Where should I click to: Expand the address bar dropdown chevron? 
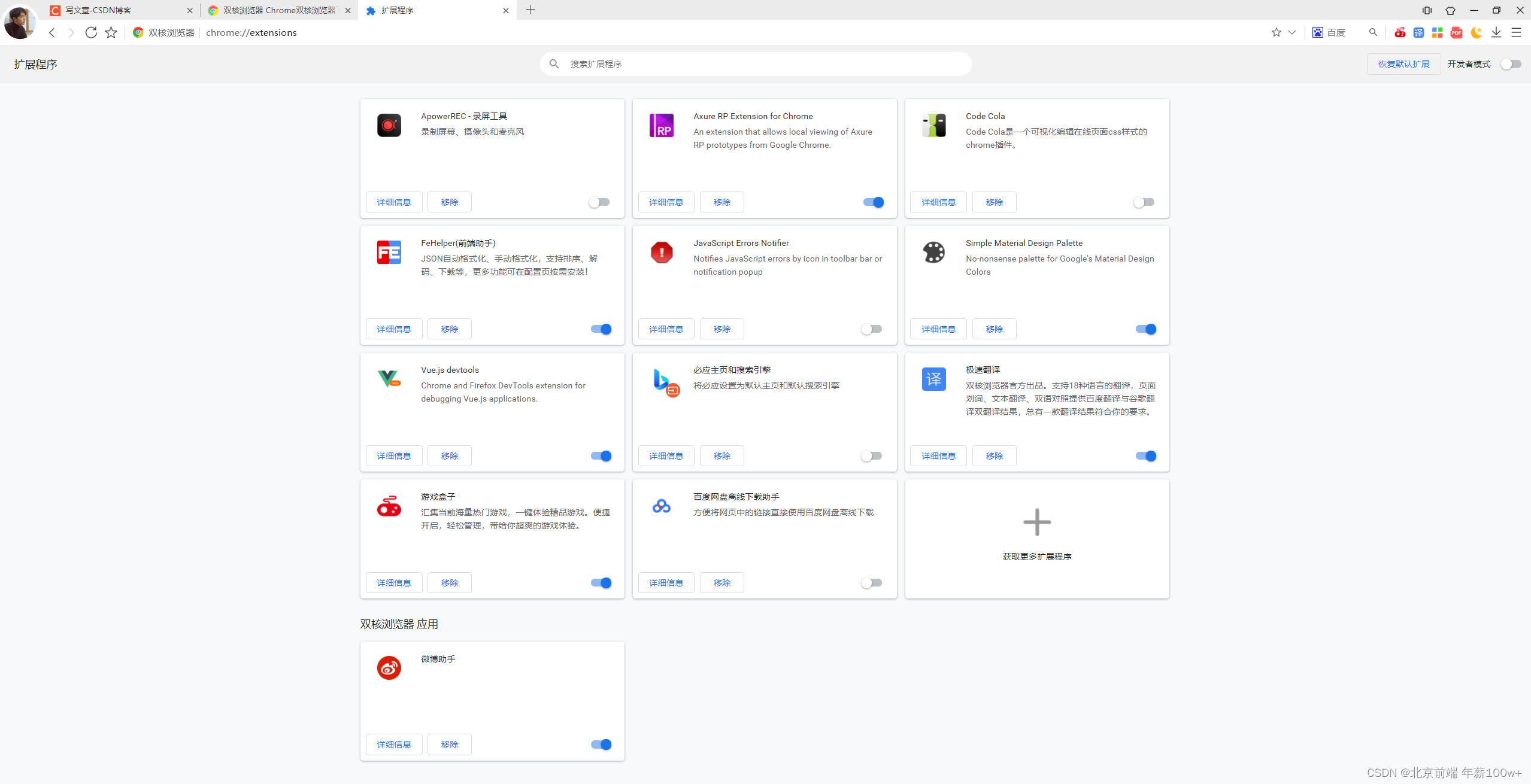(x=1292, y=33)
